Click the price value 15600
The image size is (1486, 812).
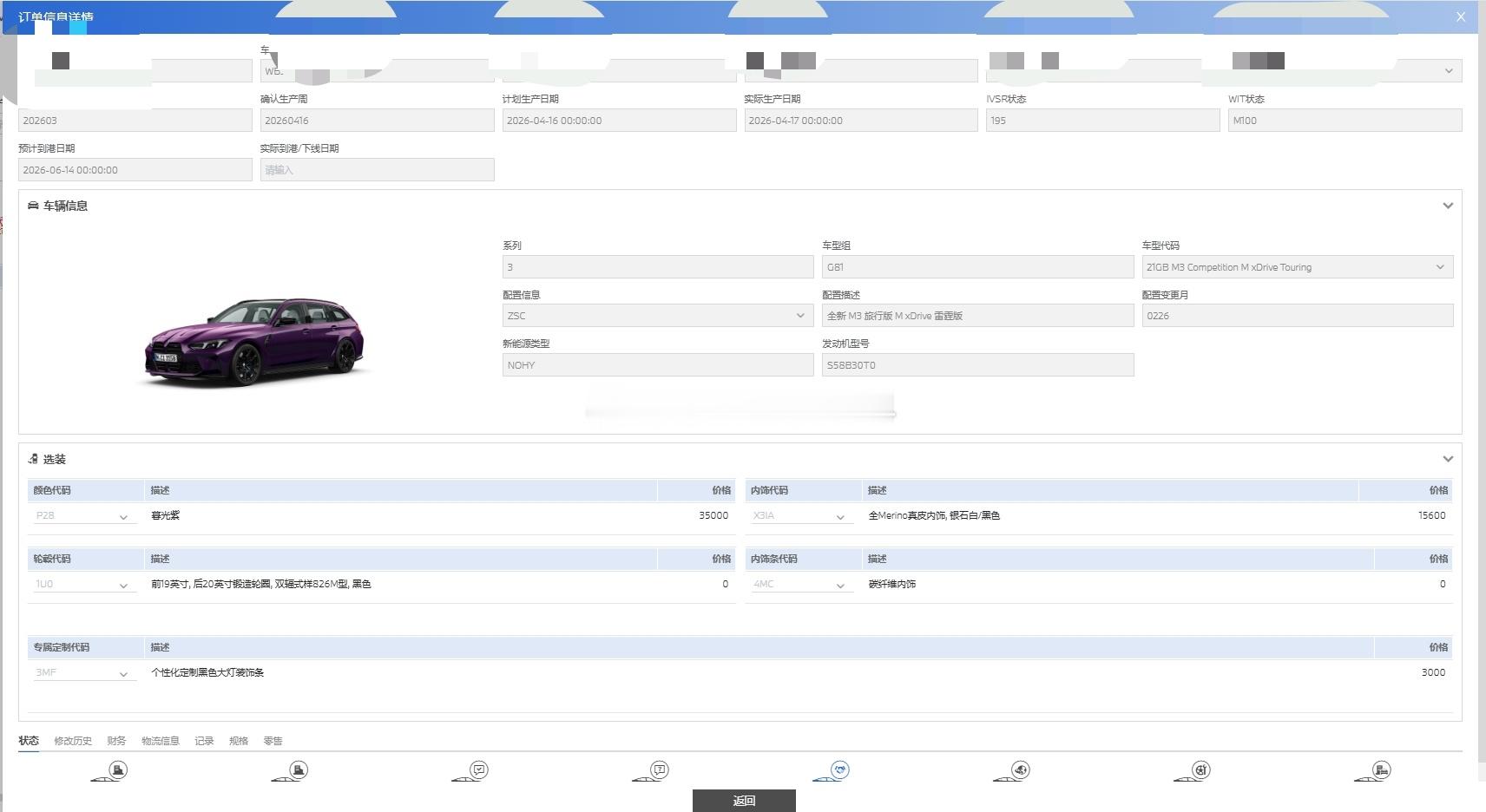click(1432, 515)
